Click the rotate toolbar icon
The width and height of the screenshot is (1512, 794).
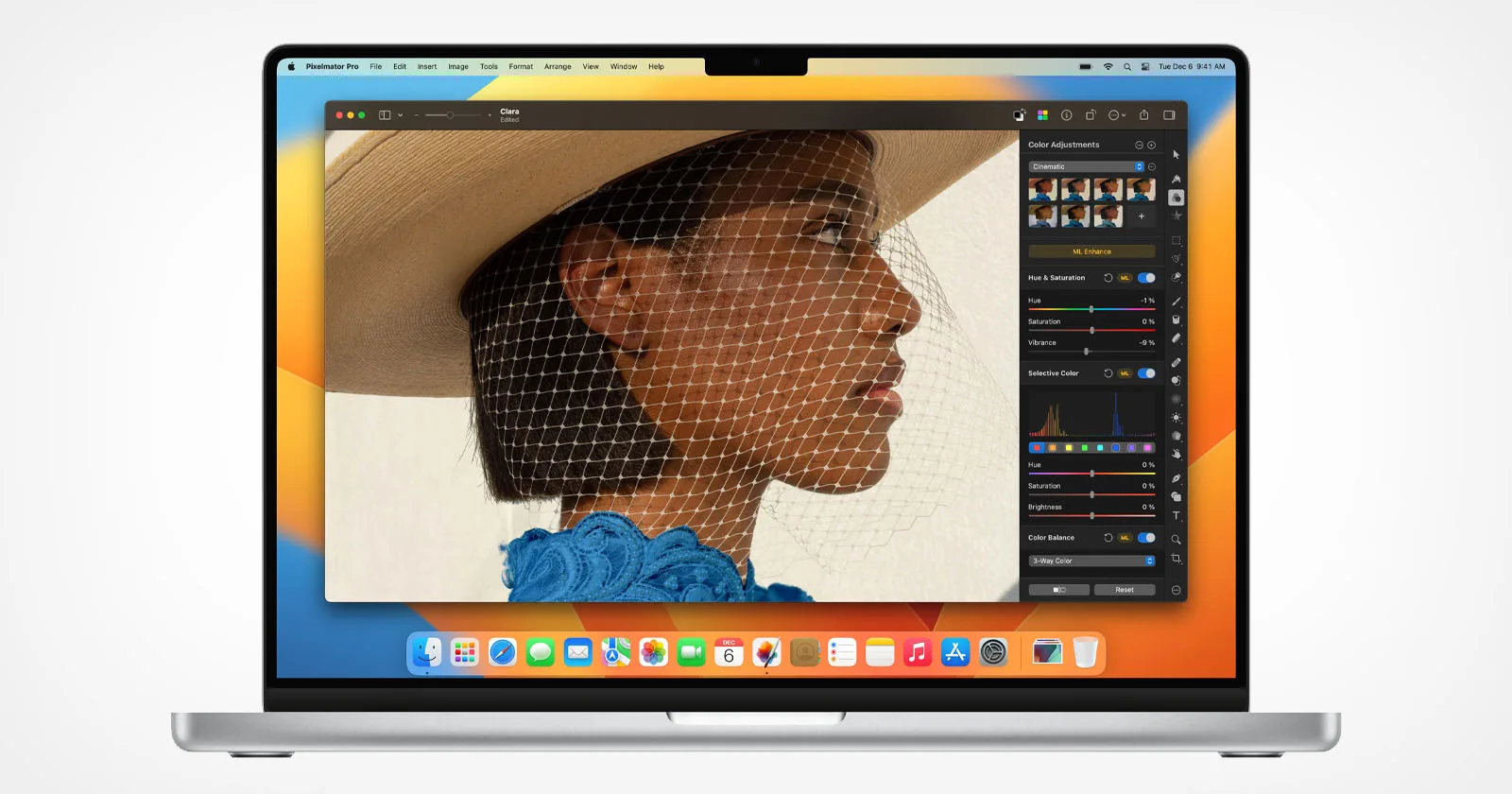(1090, 115)
